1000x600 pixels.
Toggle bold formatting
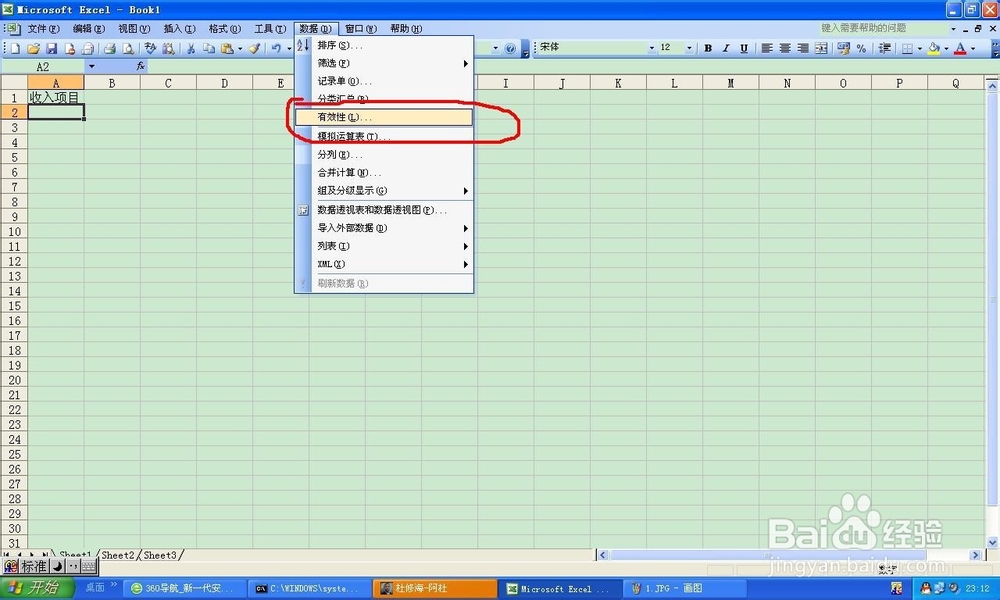pyautogui.click(x=709, y=48)
